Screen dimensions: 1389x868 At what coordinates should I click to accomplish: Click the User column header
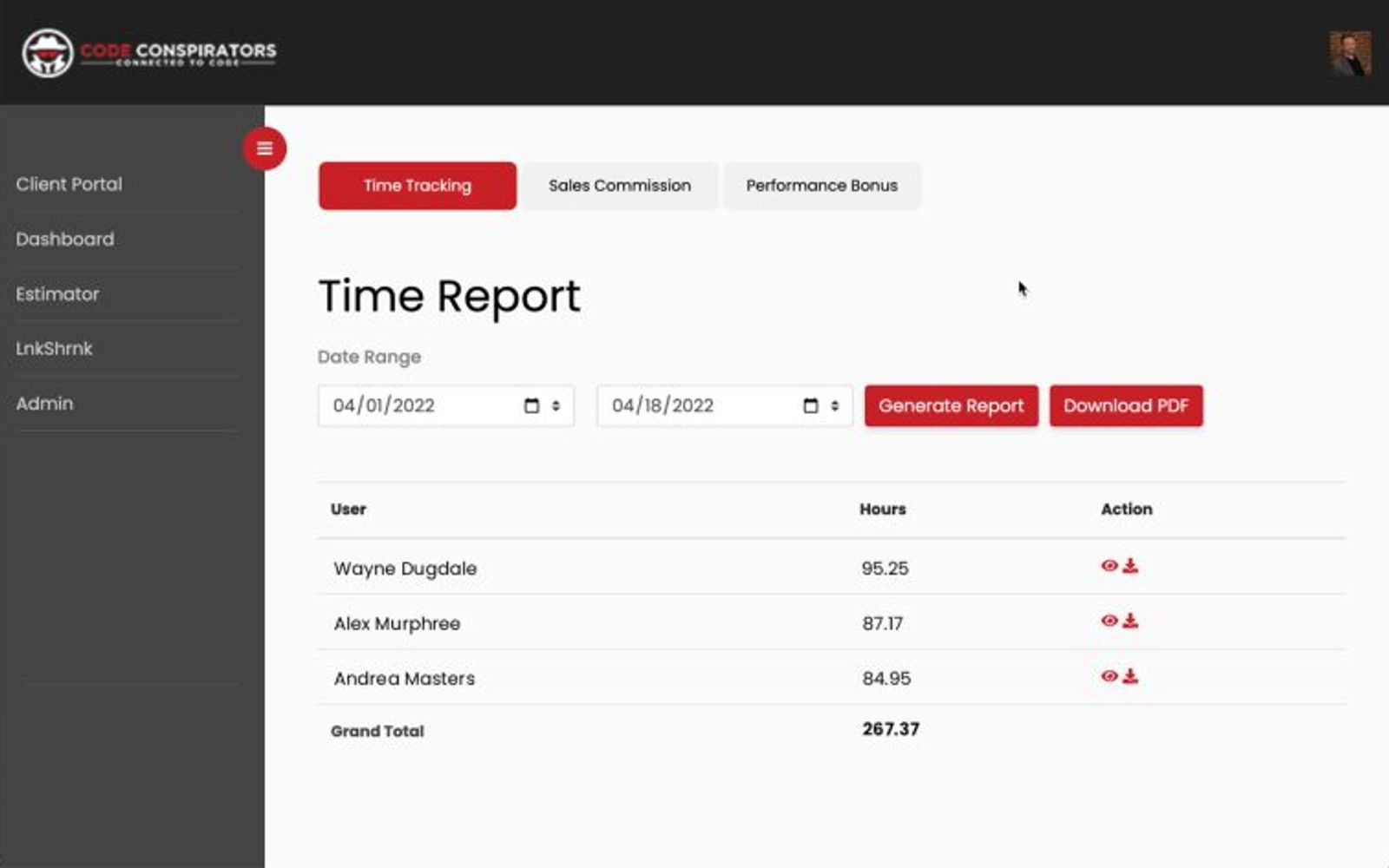click(x=348, y=510)
